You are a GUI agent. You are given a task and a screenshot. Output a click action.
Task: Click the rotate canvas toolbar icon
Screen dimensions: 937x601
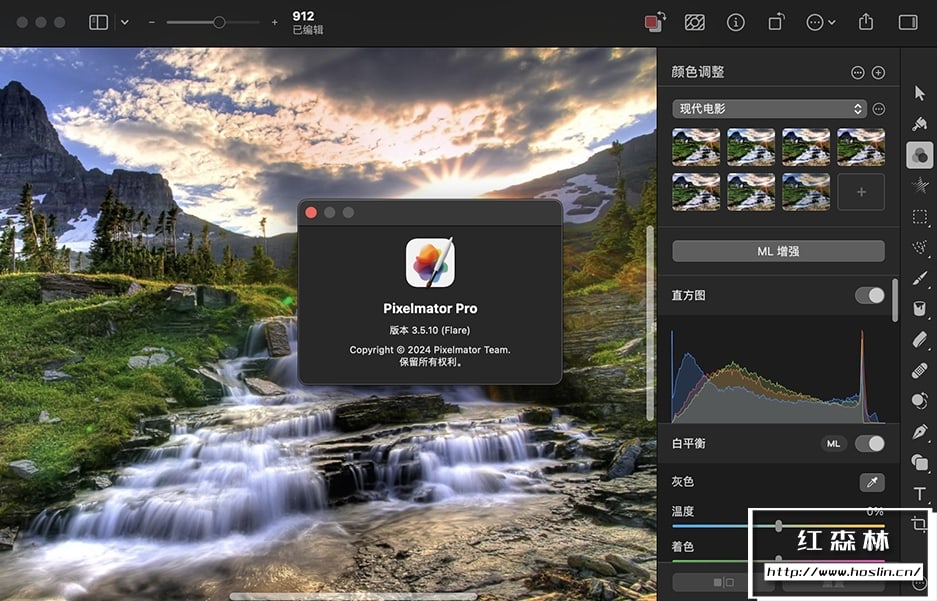click(776, 23)
